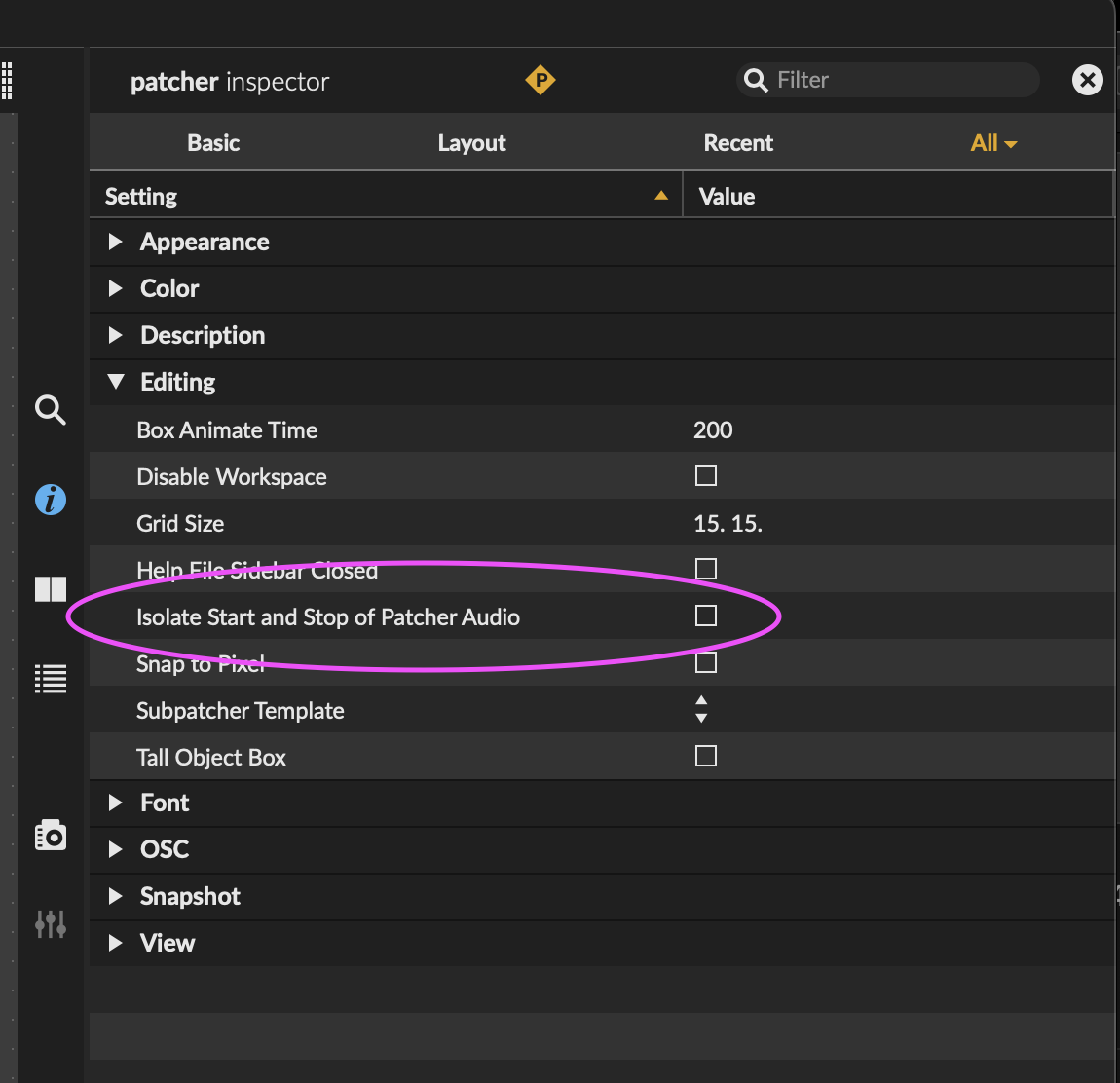Open the reference book icon in sidebar

[x=51, y=589]
